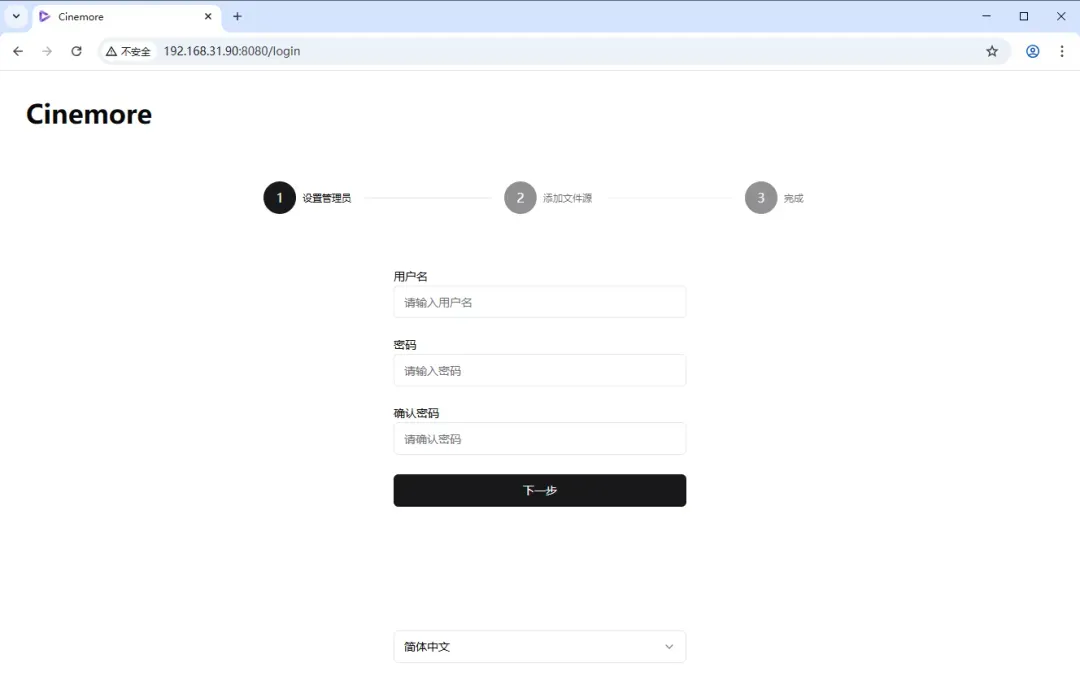
Task: Open the 简体中文 language dropdown
Action: tap(539, 647)
